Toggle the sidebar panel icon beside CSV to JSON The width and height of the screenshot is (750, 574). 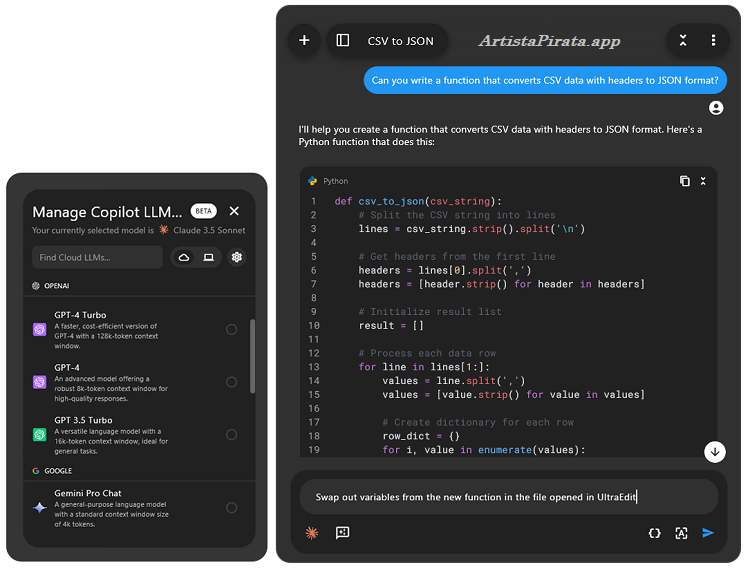pos(343,41)
